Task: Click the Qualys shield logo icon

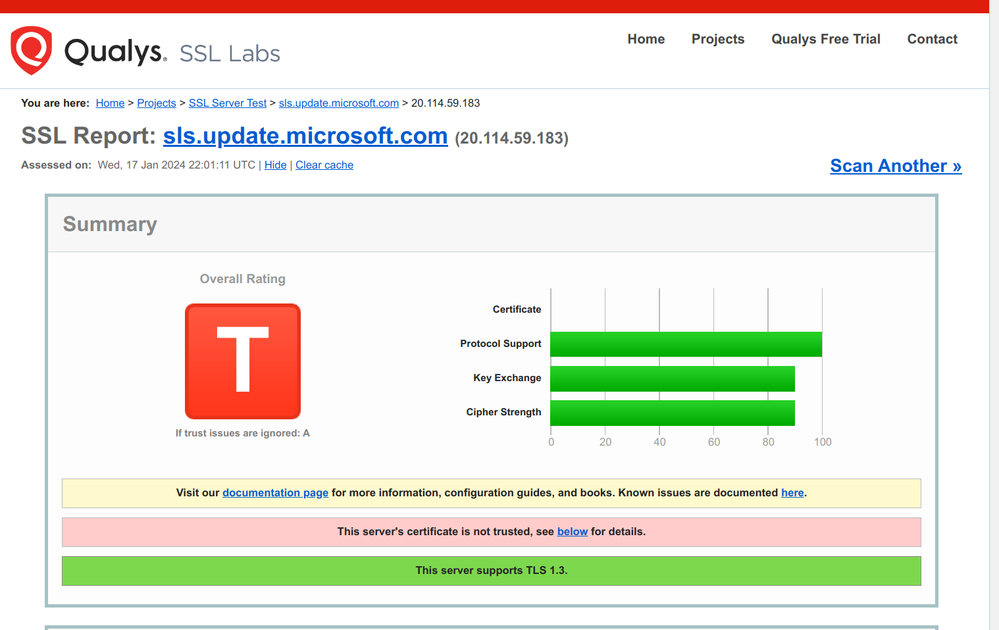Action: coord(31,50)
